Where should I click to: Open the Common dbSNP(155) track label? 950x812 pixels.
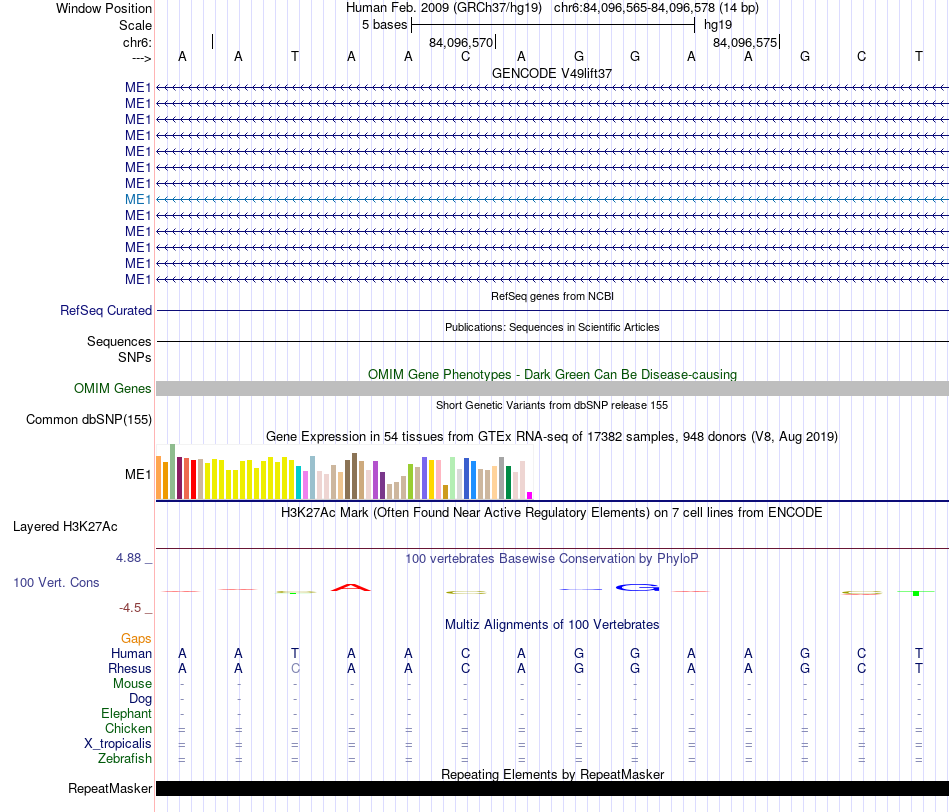[88, 419]
